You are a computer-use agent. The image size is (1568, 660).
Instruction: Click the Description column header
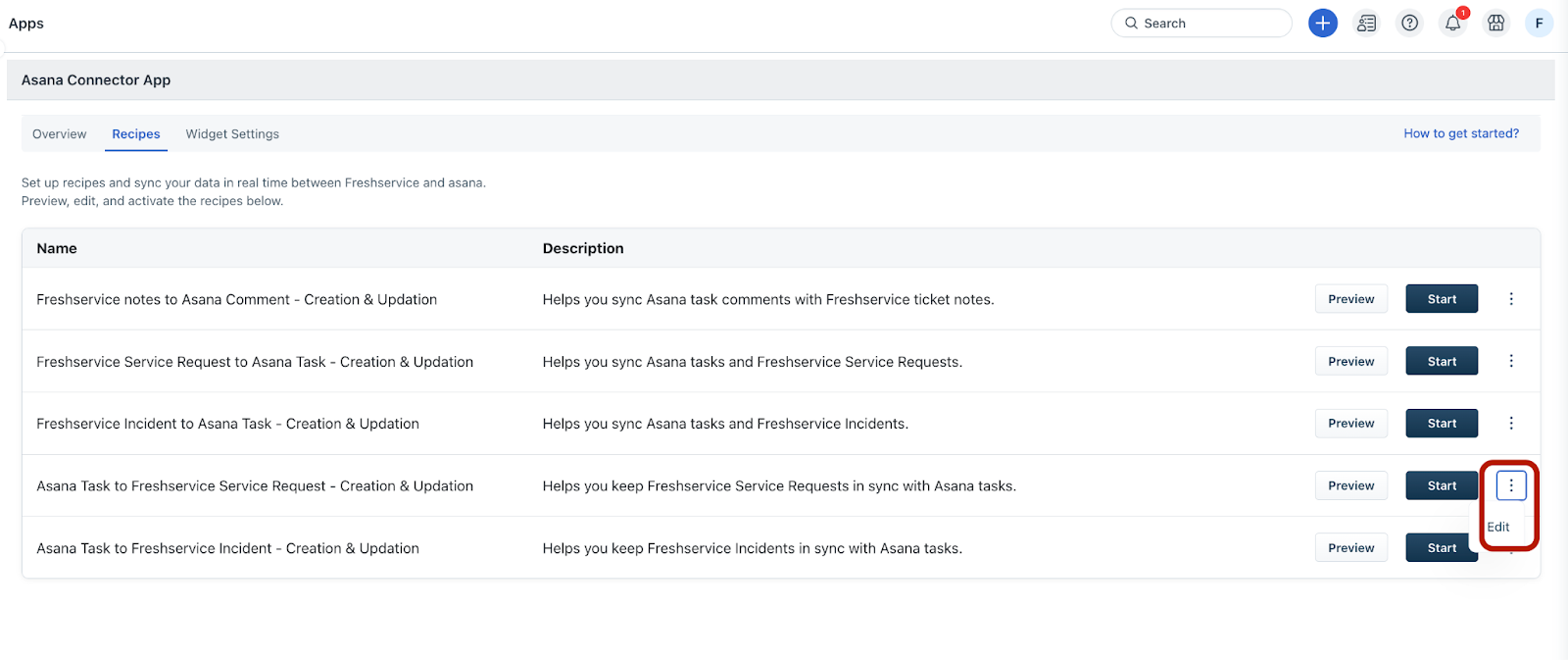tap(583, 248)
